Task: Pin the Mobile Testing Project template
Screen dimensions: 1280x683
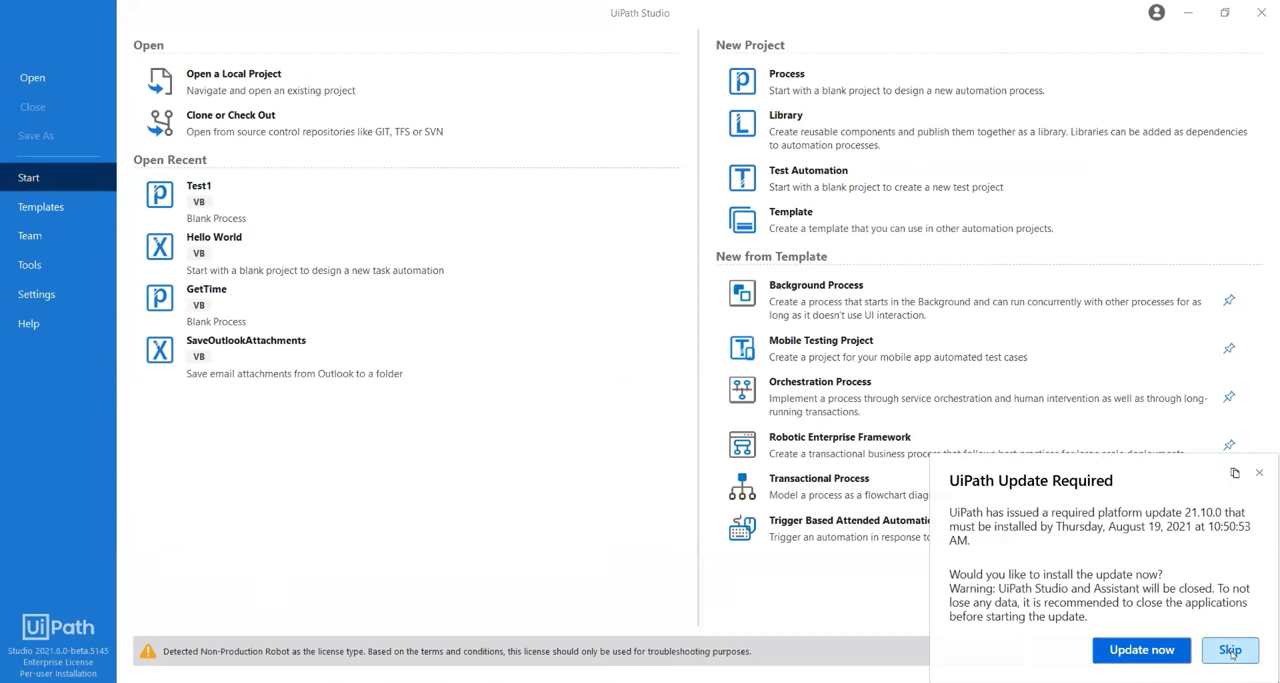Action: pyautogui.click(x=1229, y=348)
